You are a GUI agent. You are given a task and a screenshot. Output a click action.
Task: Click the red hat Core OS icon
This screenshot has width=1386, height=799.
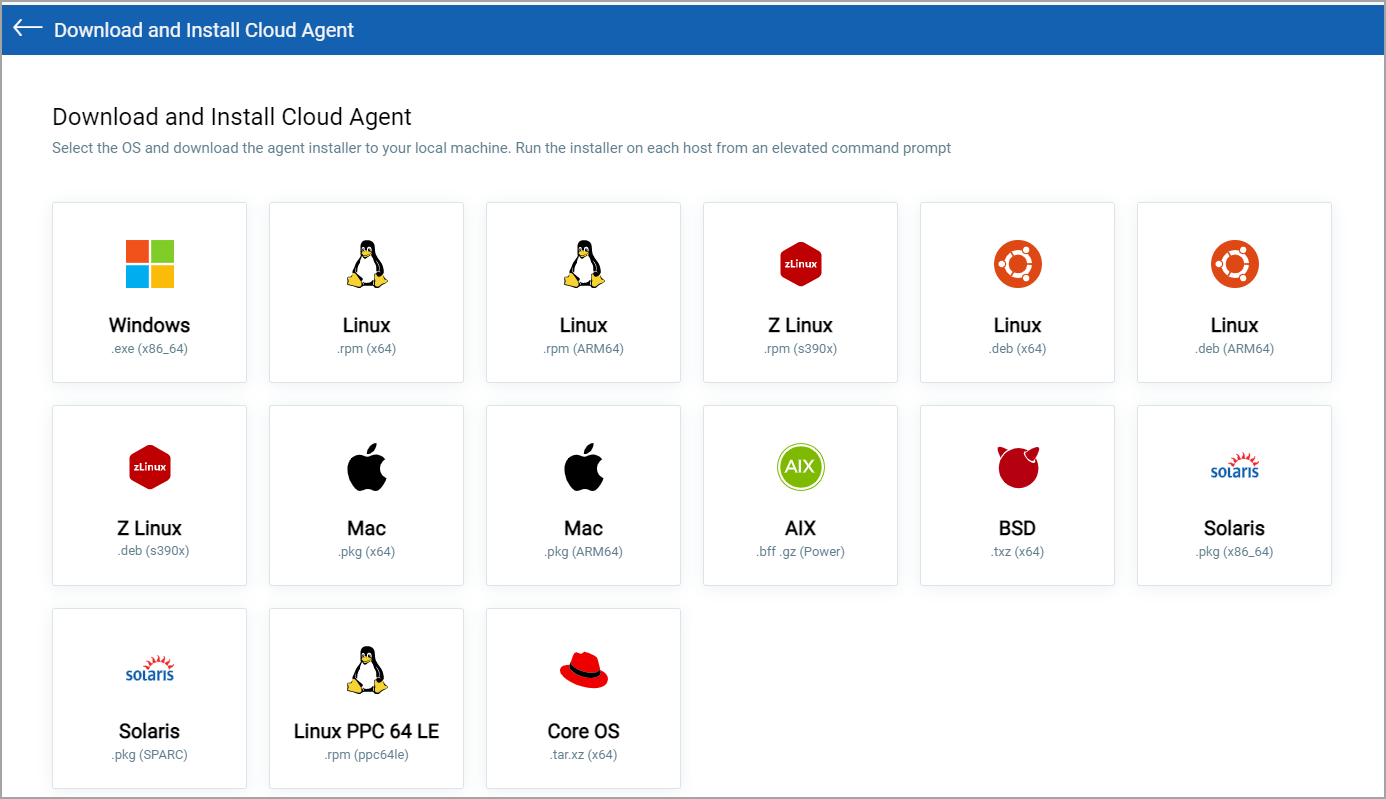pyautogui.click(x=584, y=670)
